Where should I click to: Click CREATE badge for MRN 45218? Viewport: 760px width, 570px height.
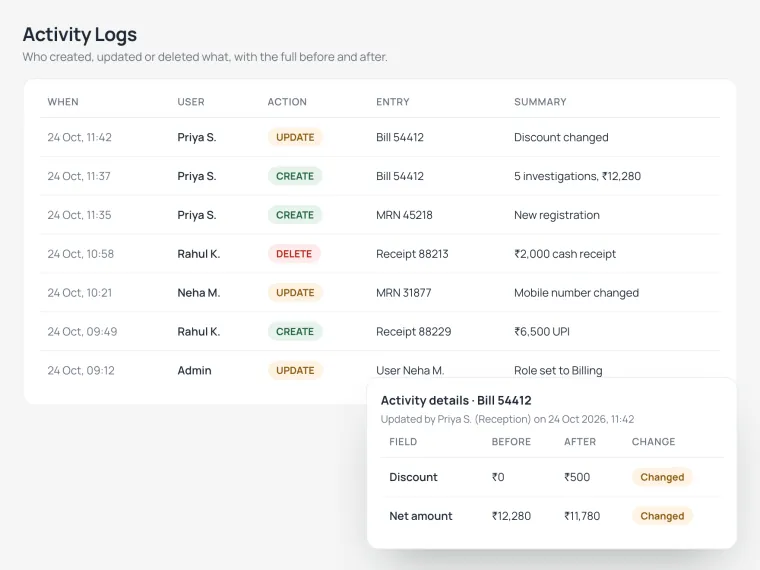pyautogui.click(x=295, y=215)
